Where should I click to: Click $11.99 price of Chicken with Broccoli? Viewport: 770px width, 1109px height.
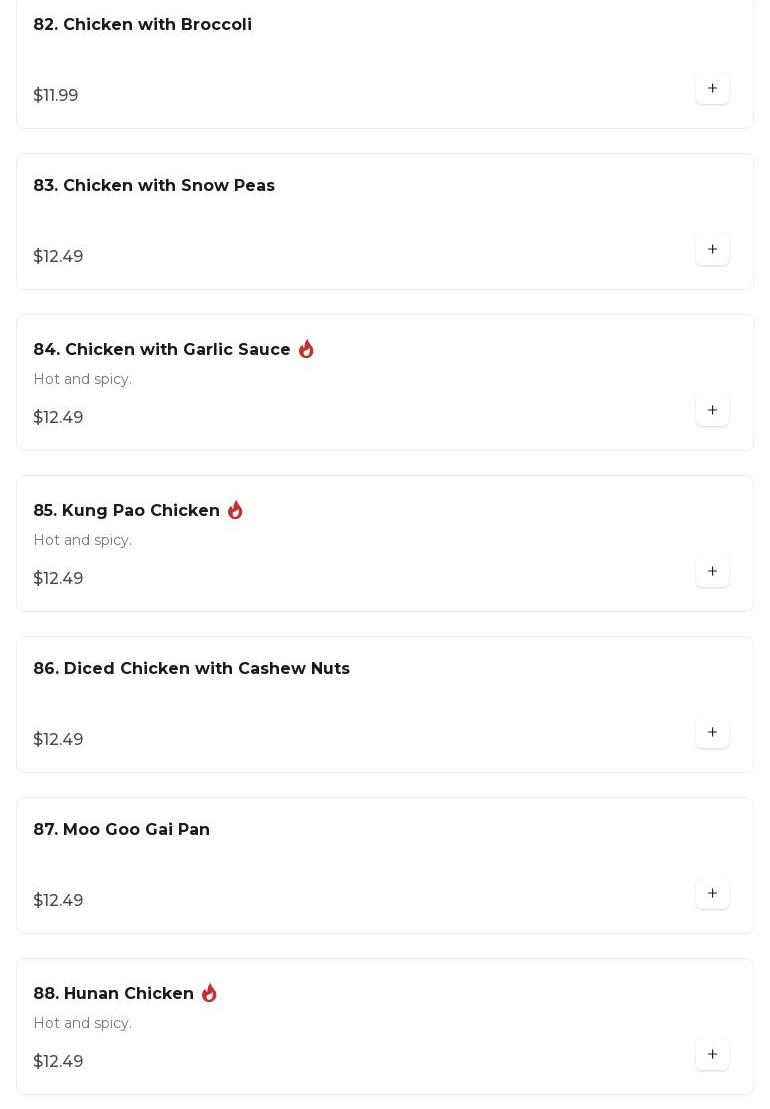56,95
